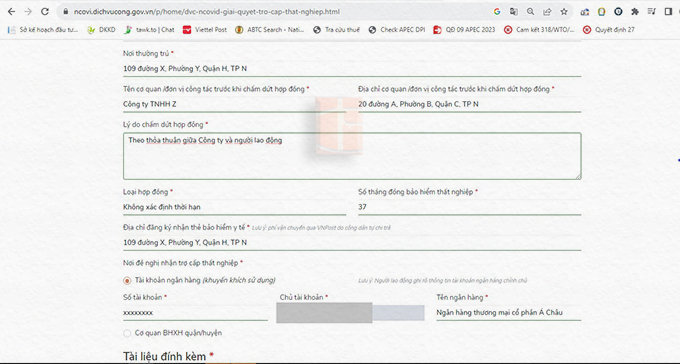Select the Cơ quan BHXH quận/huyện radio option

click(127, 333)
